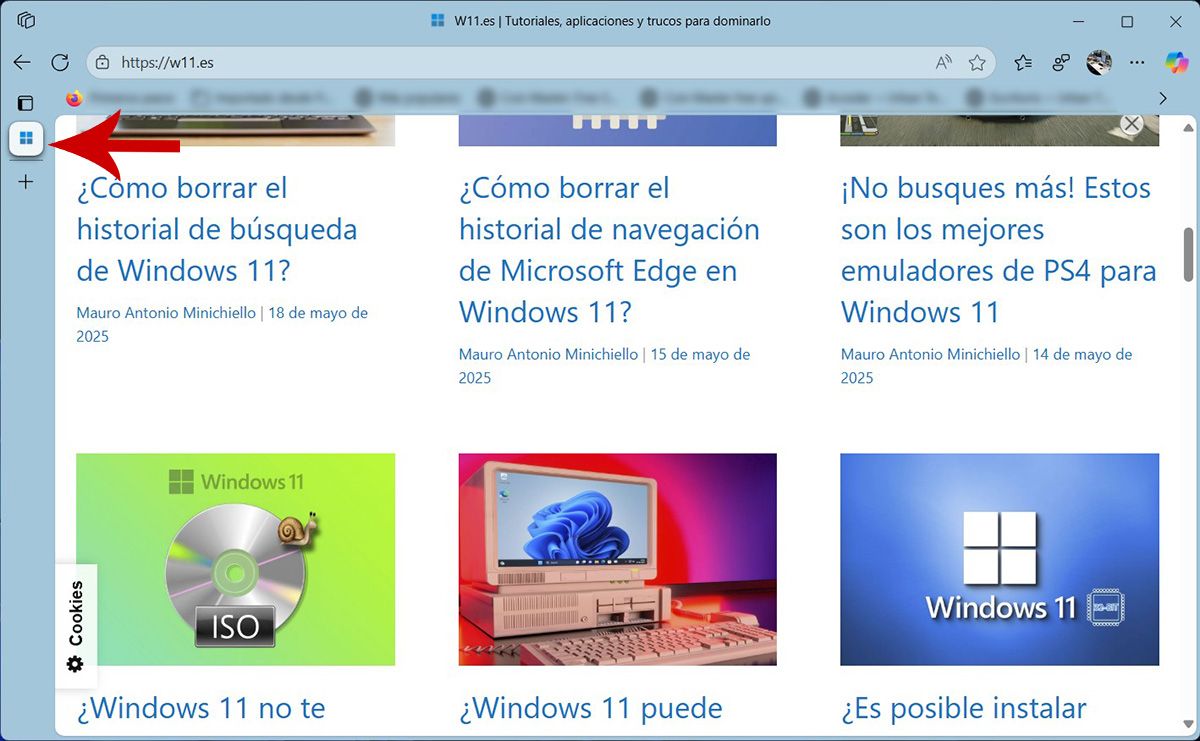Expand the favorites bar overflow chevron
Image resolution: width=1200 pixels, height=741 pixels.
pyautogui.click(x=1163, y=98)
